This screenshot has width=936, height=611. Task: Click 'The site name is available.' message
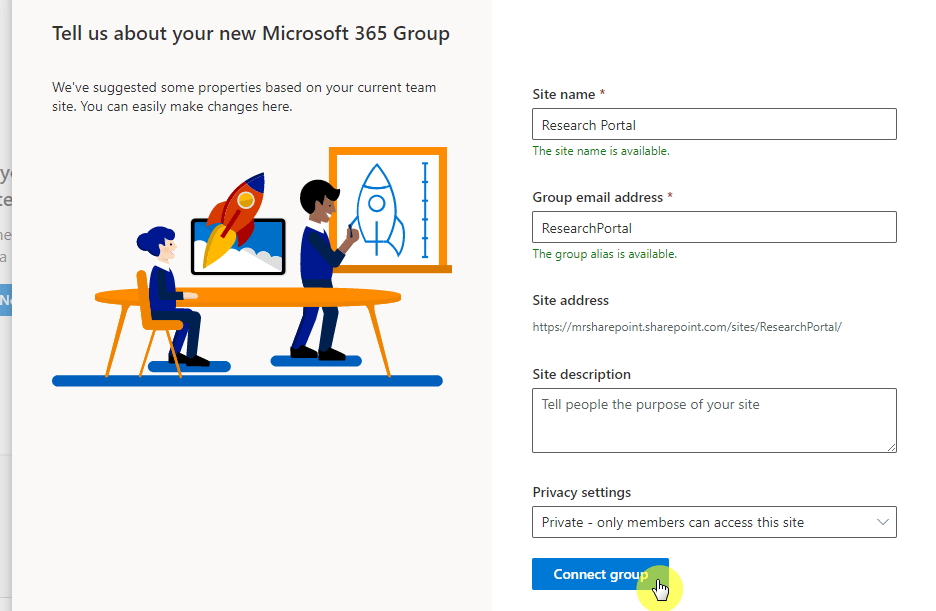click(601, 151)
